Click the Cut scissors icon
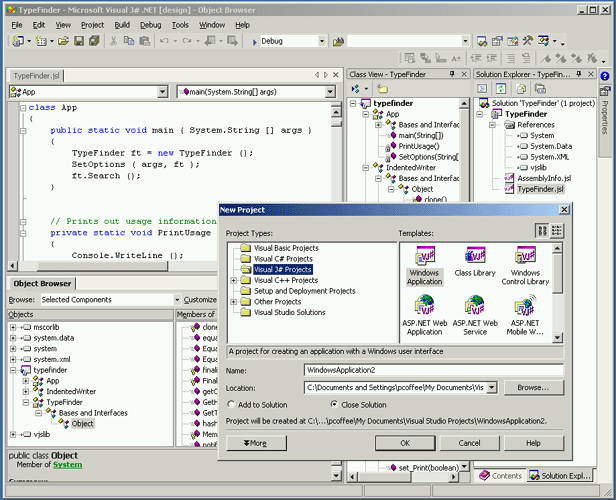The width and height of the screenshot is (616, 500). pyautogui.click(x=113, y=41)
